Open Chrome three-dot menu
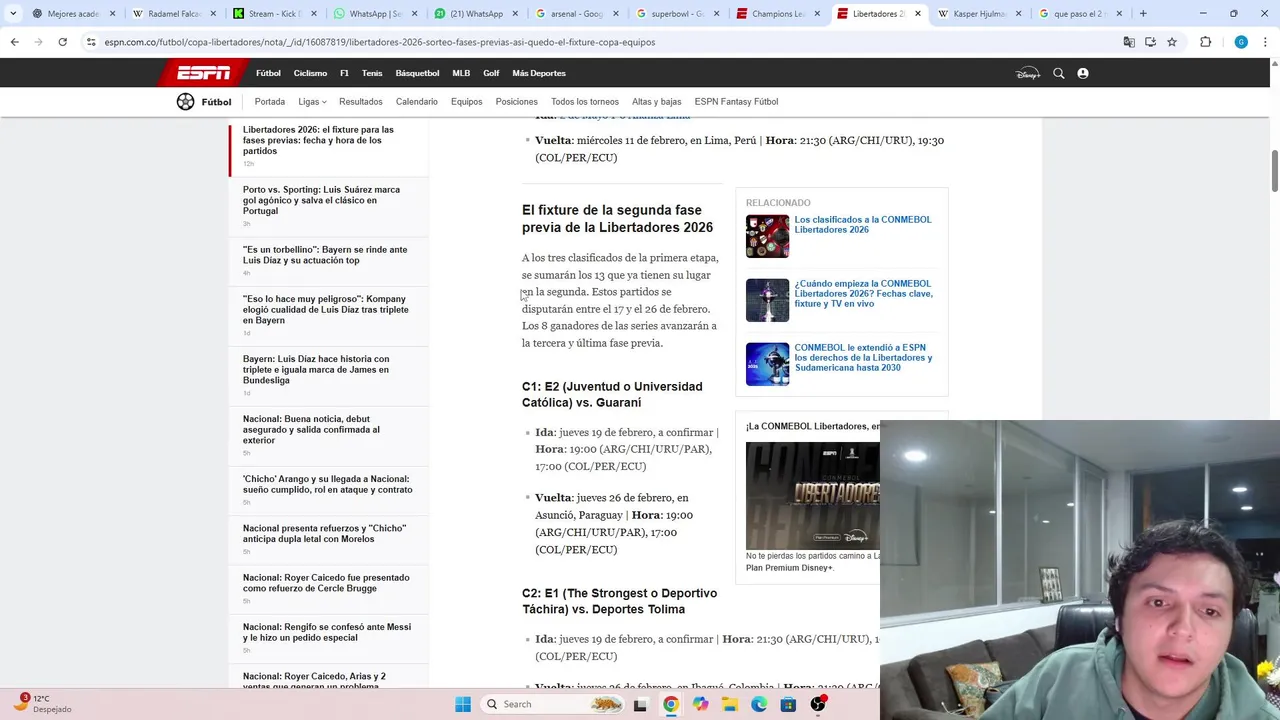 coord(1265,42)
